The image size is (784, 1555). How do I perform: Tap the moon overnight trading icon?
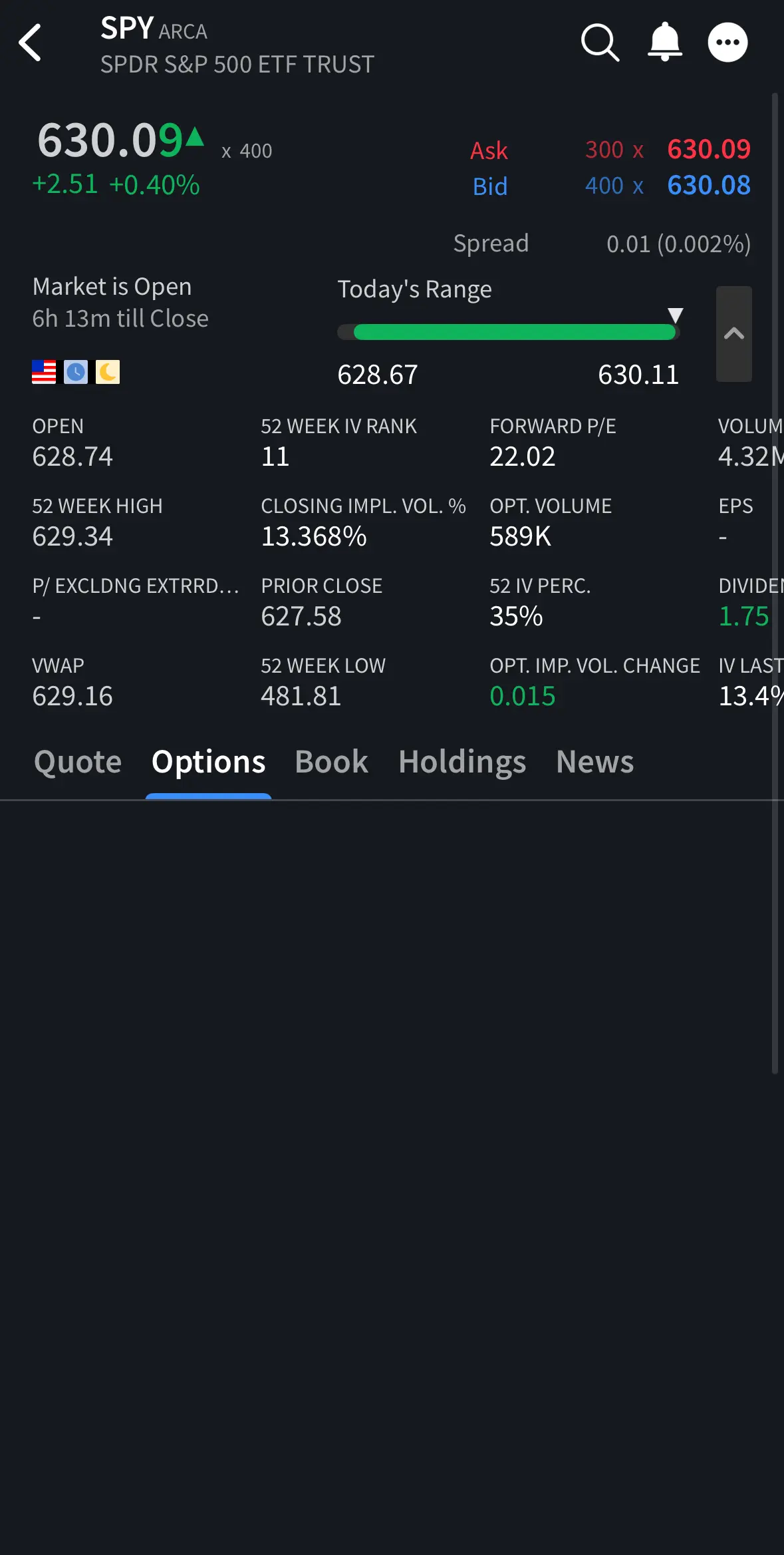tap(108, 372)
